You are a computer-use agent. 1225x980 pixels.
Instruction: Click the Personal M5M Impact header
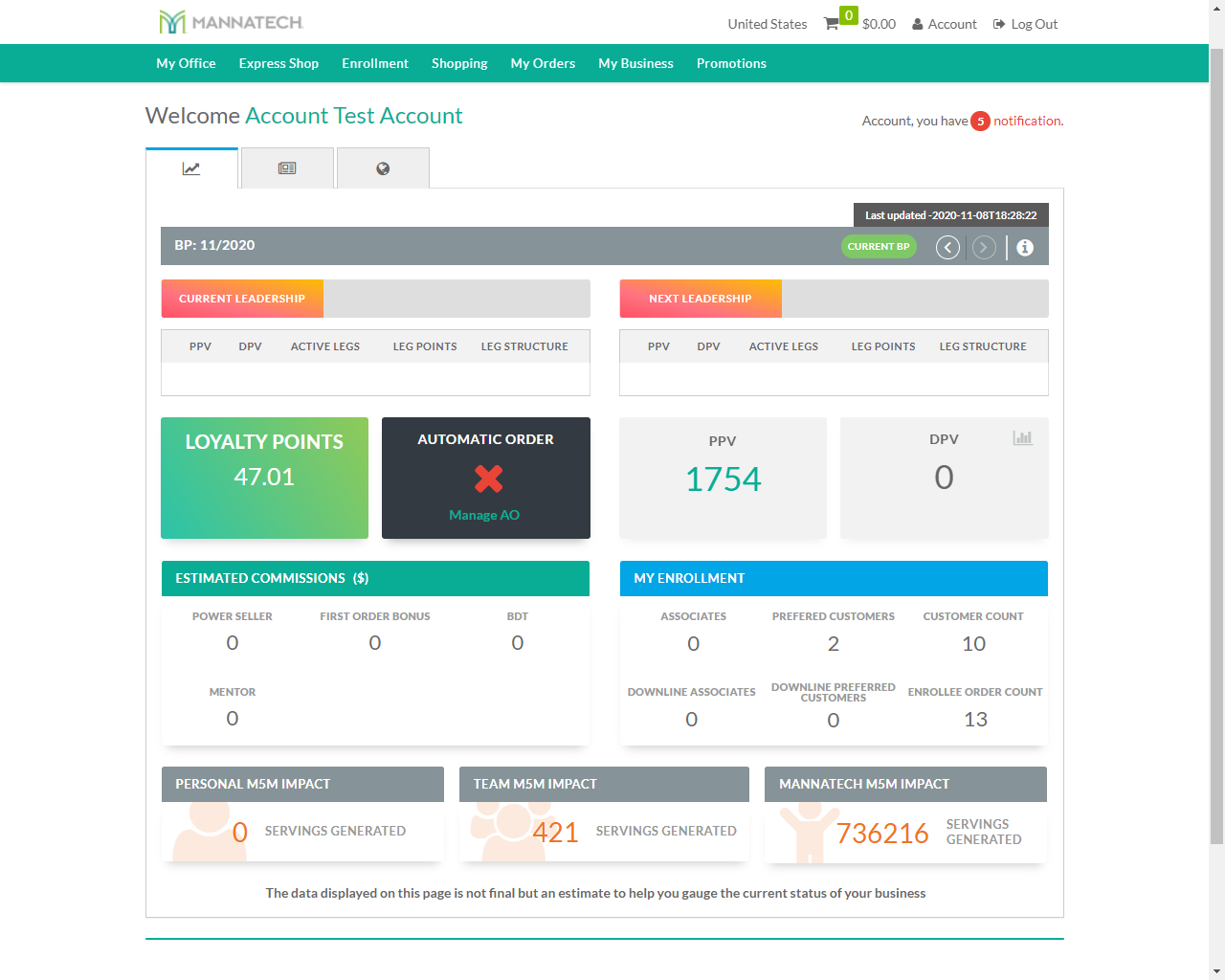click(302, 784)
